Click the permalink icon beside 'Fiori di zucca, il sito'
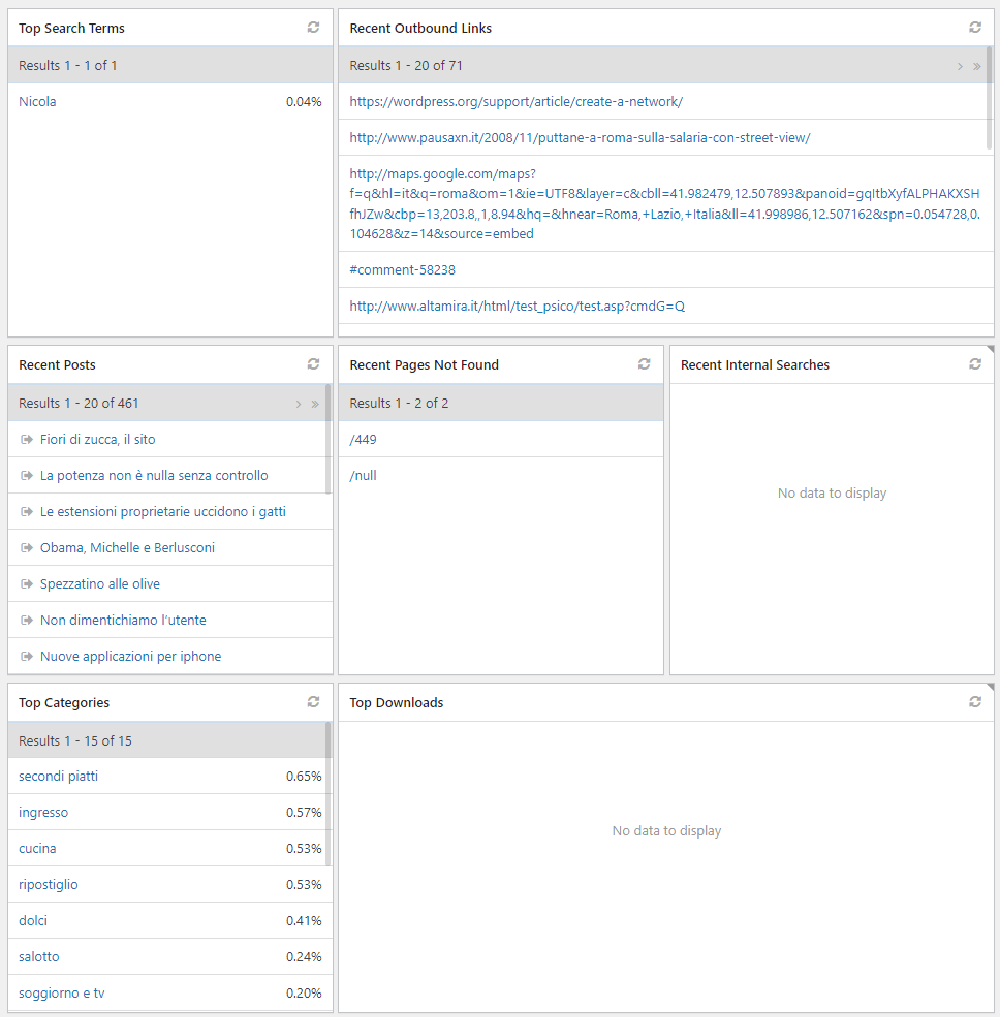This screenshot has height=1017, width=1000. tap(26, 439)
